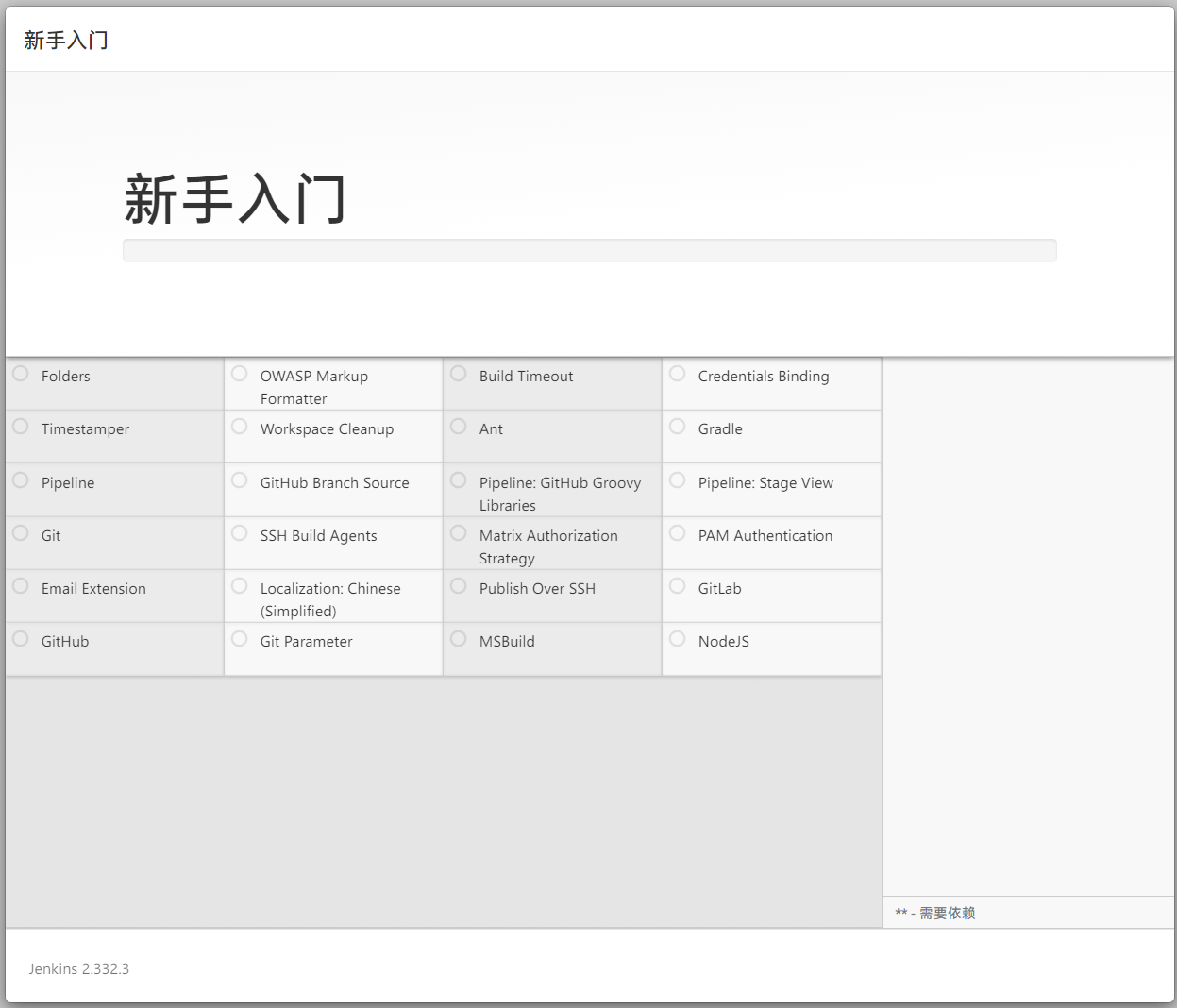Toggle the Ant plugin circle indicator
This screenshot has width=1177, height=1008.
click(459, 427)
